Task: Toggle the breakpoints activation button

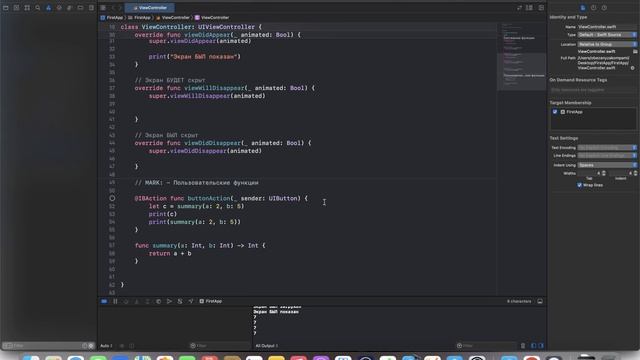Action: click(x=104, y=301)
